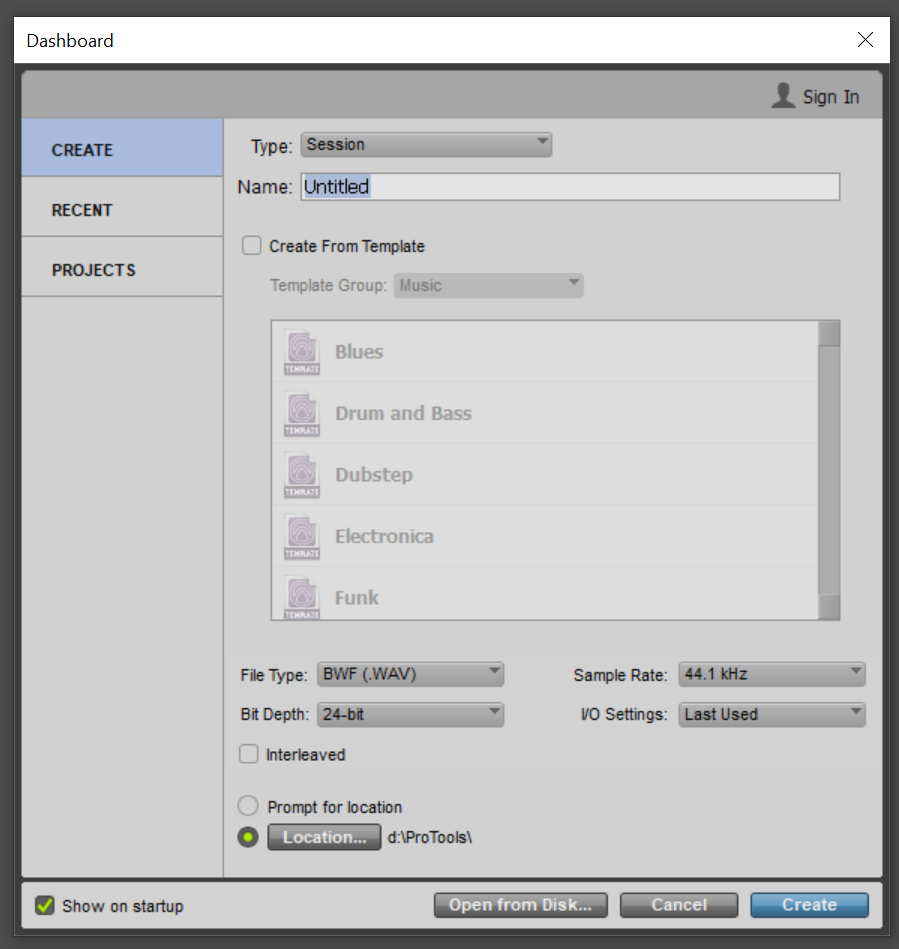This screenshot has height=949, width=899.
Task: Enable Create From Template checkbox
Action: [251, 246]
